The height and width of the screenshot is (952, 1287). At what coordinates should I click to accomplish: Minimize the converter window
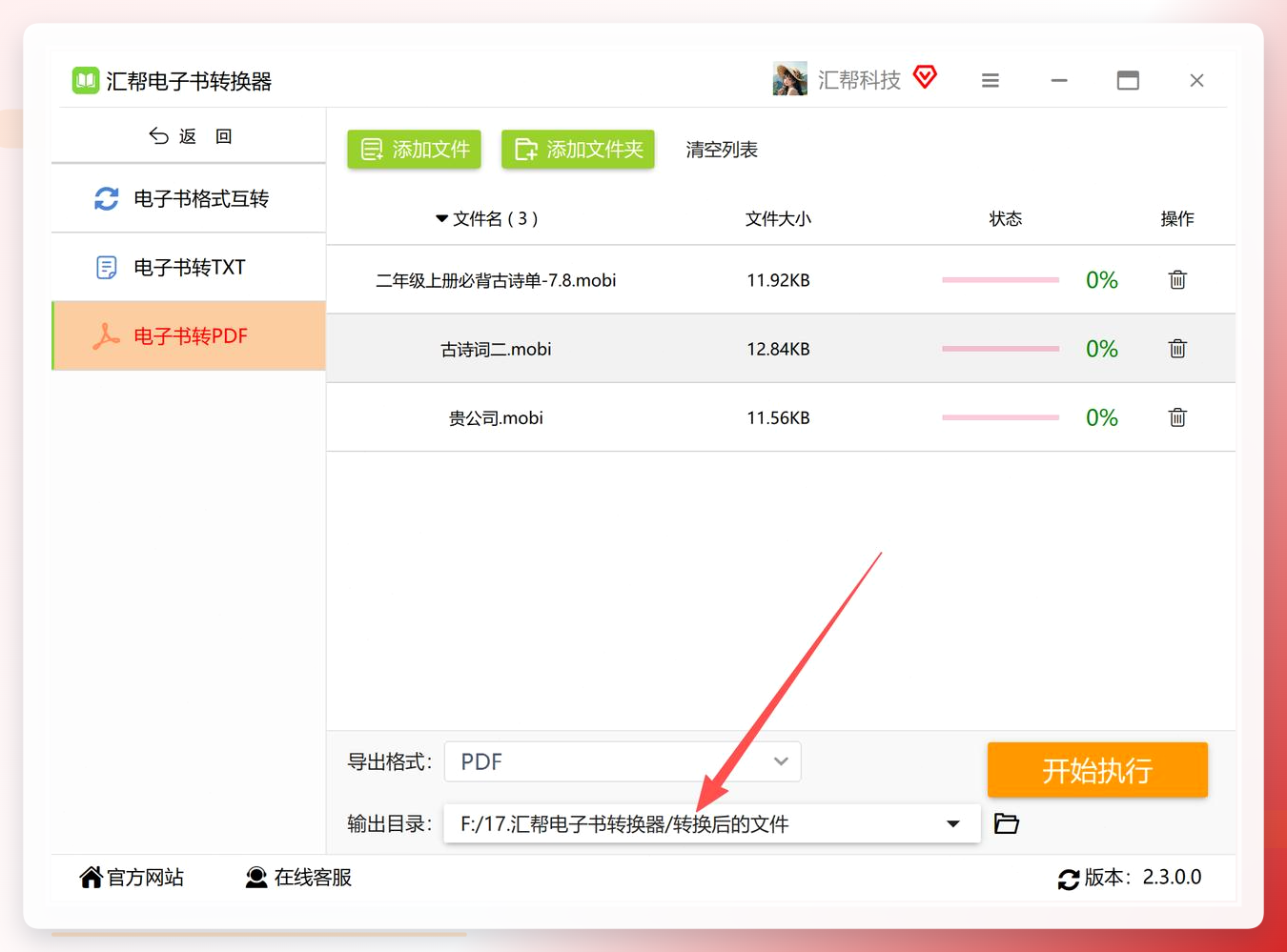click(x=1059, y=81)
